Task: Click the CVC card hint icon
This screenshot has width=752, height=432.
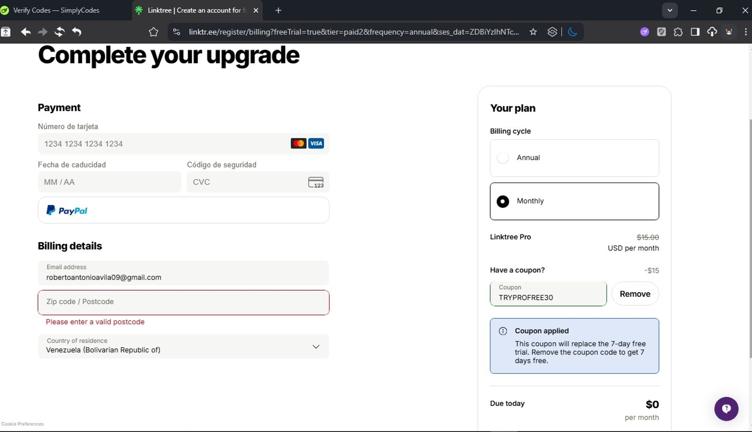Action: coord(316,182)
